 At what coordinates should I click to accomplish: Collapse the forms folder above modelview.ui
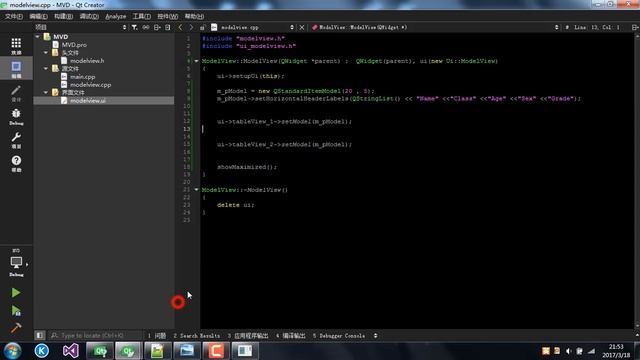(x=46, y=93)
